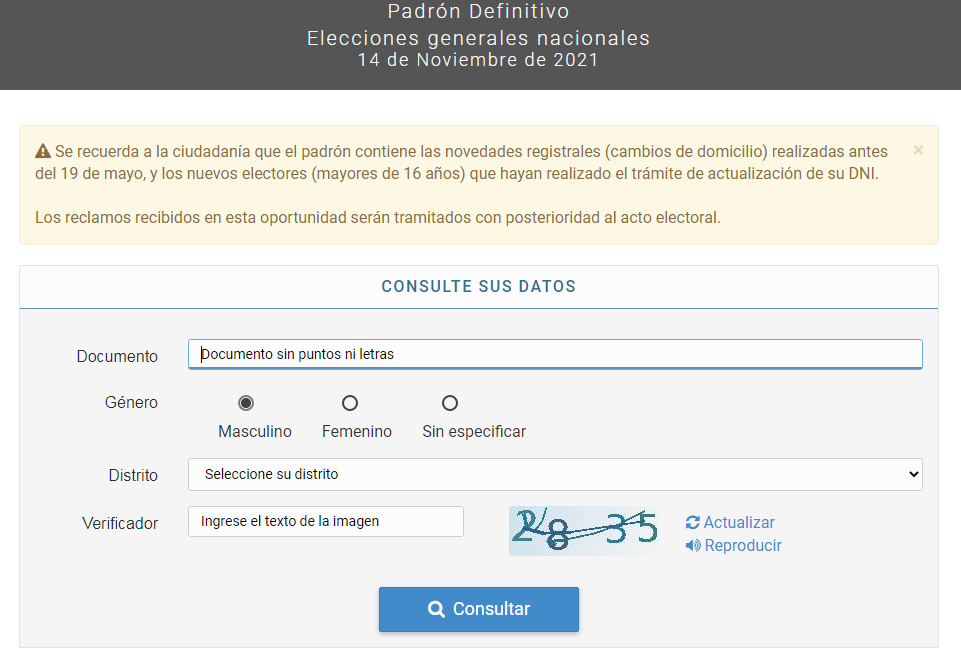961x648 pixels.
Task: Select the Masculino gender option
Action: click(246, 403)
